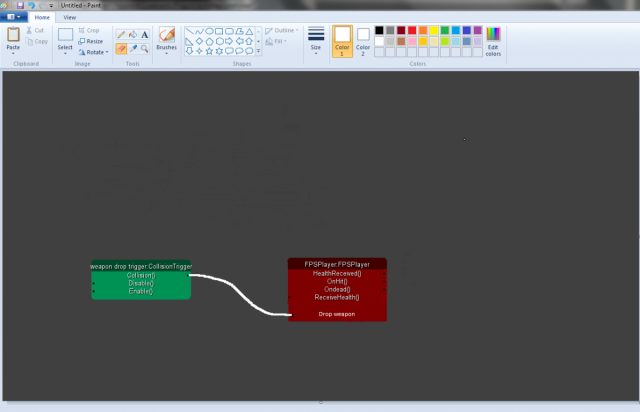Switch to the View tab

(69, 17)
